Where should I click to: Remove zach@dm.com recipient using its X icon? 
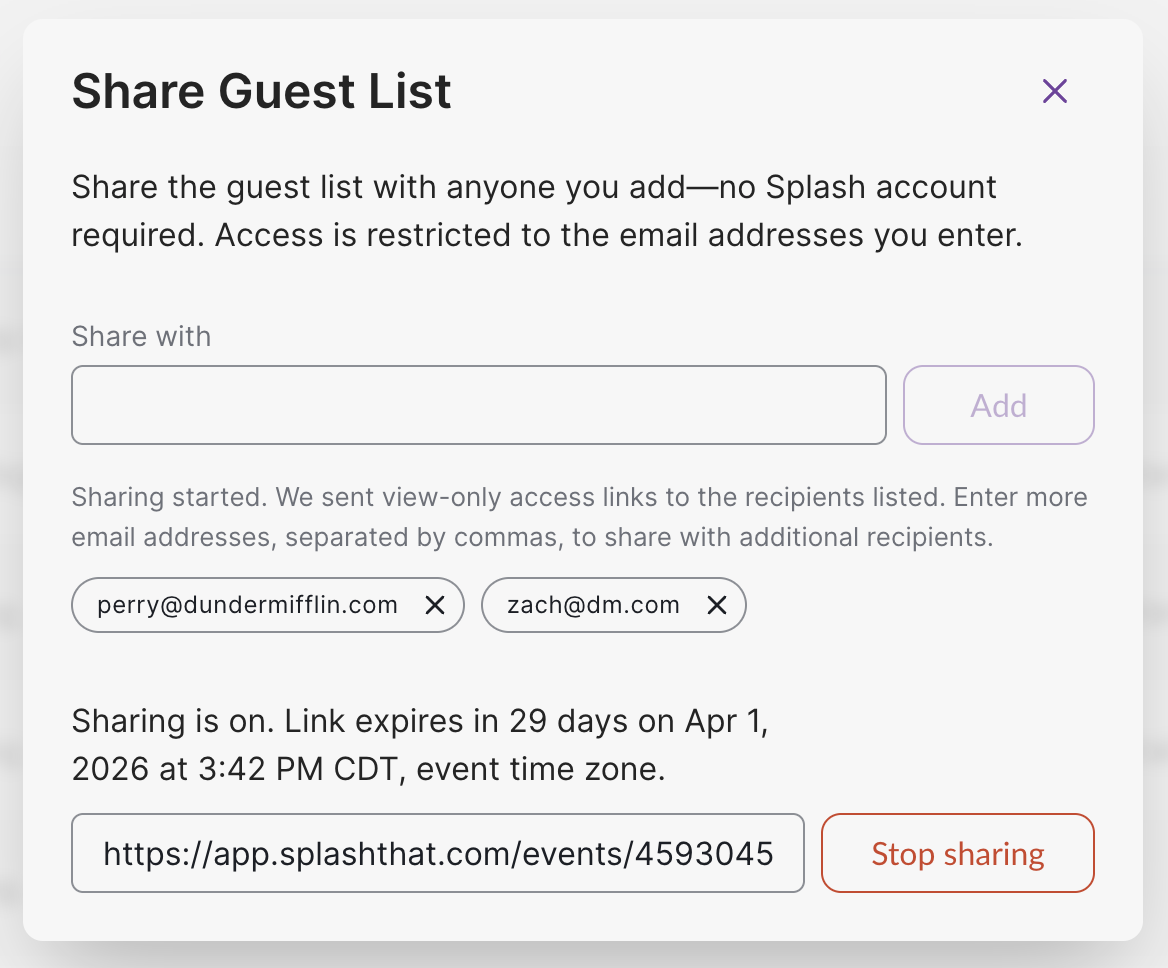(717, 605)
